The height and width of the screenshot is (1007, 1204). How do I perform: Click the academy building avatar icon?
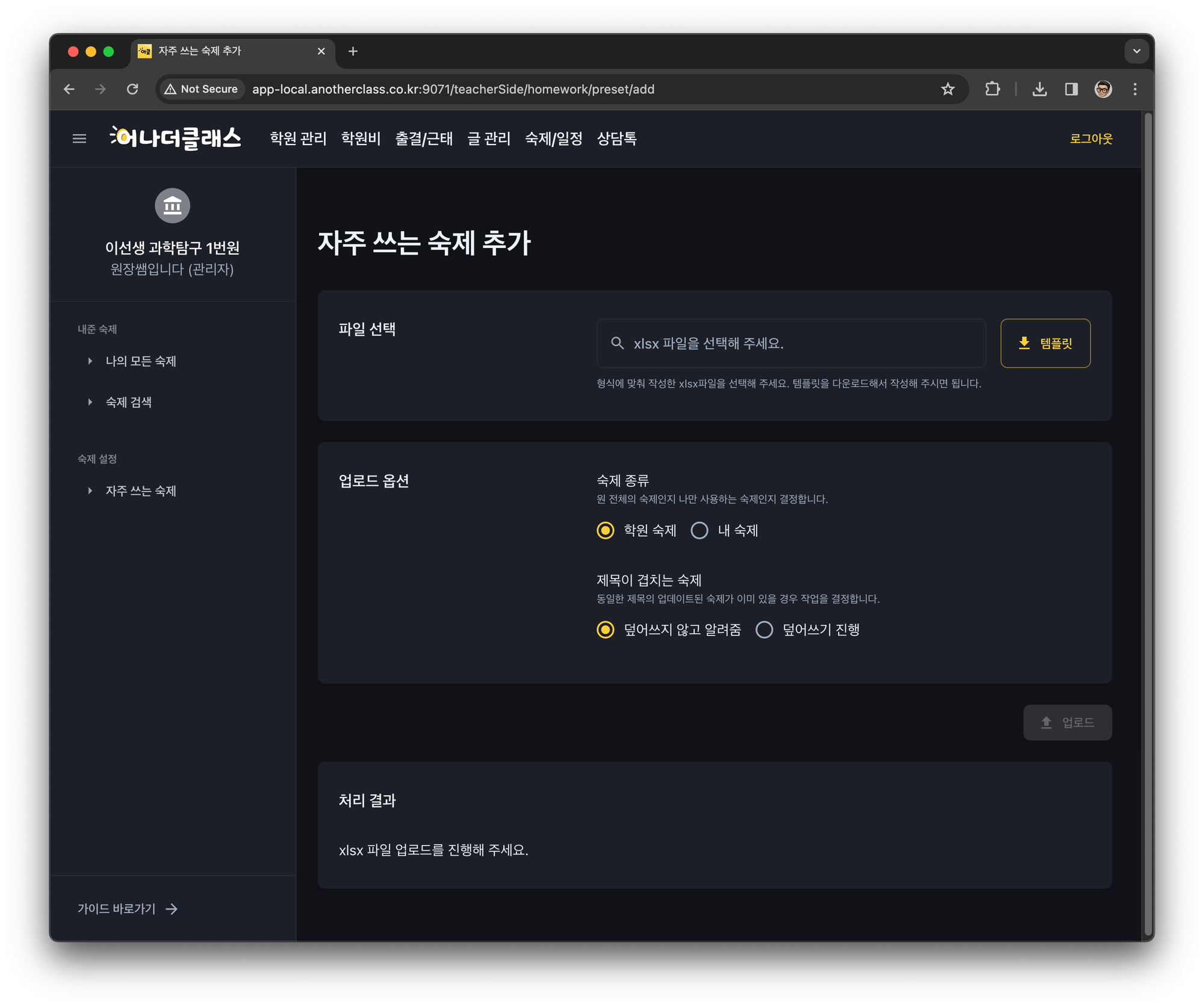(173, 206)
